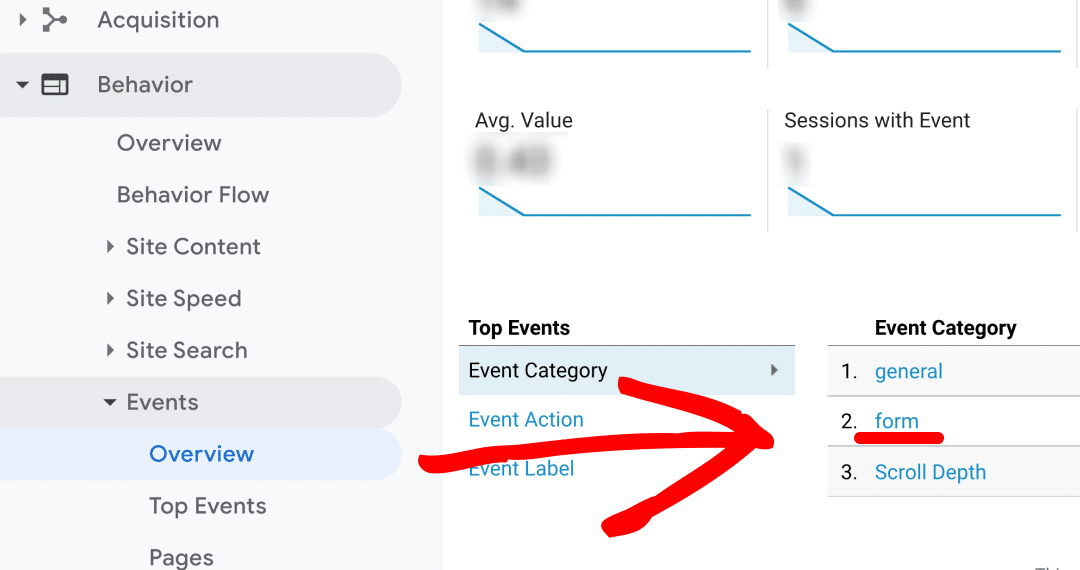Open Events Pages report
1080x570 pixels.
(181, 557)
